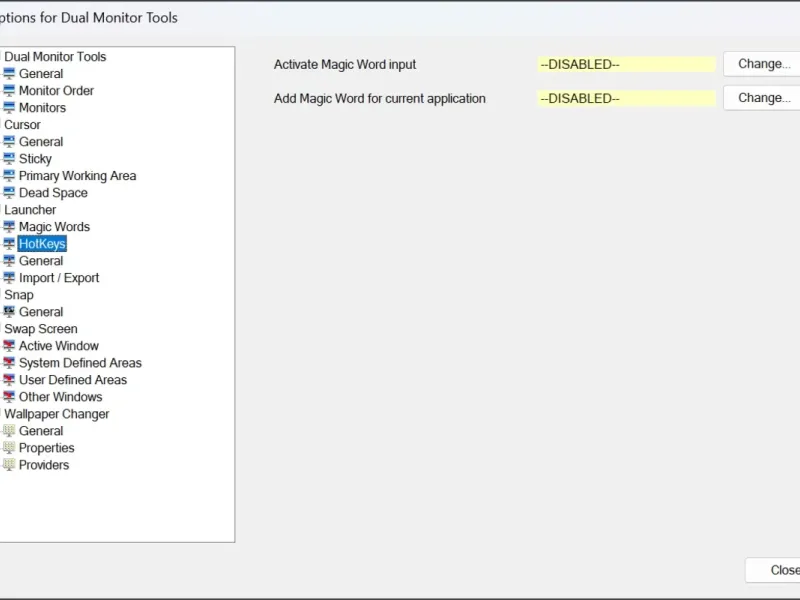The width and height of the screenshot is (800, 600).
Task: Click the "Activate Magic Word input" label
Action: coord(345,64)
